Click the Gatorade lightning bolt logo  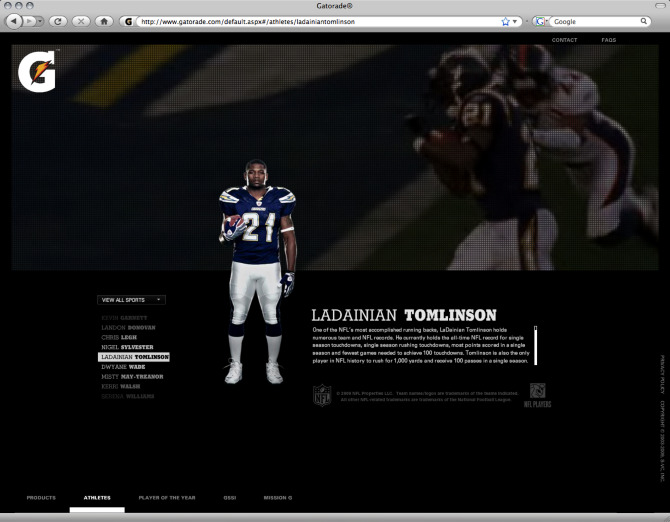(35, 71)
